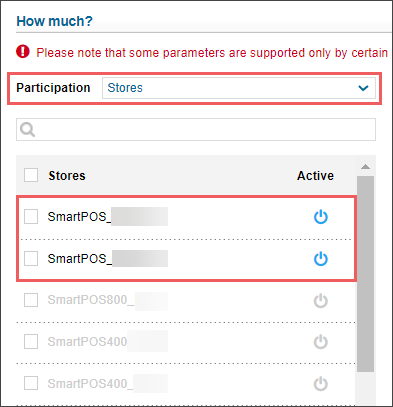This screenshot has width=393, height=407.
Task: Check the SmartPOS800_ store checkbox
Action: tap(31, 300)
